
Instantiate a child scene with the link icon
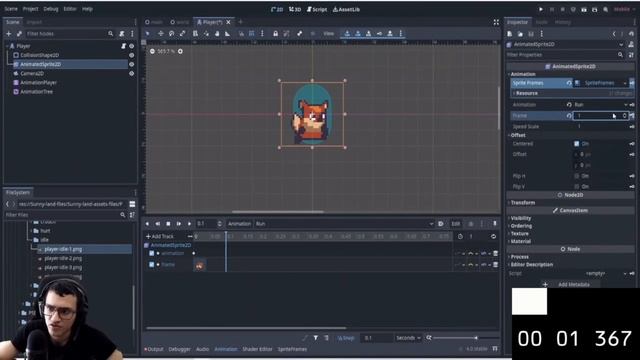click(19, 33)
